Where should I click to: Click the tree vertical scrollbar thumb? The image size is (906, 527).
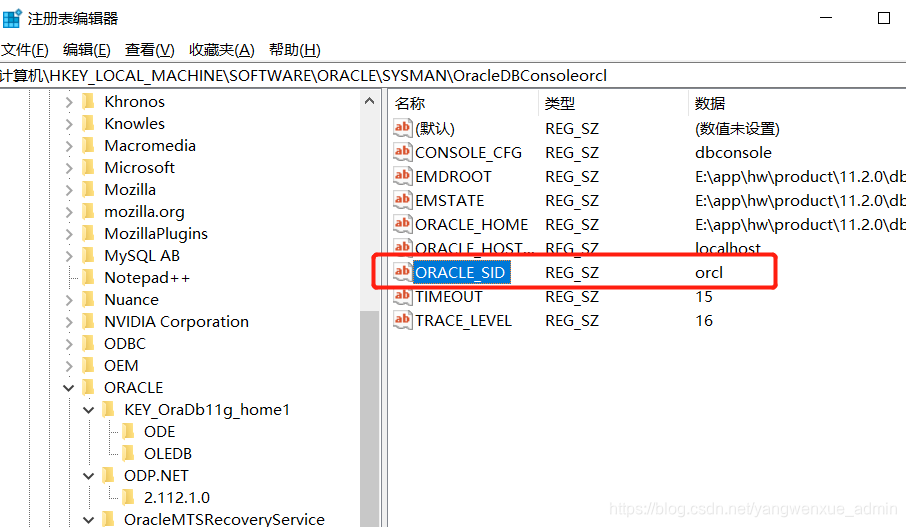tap(370, 418)
